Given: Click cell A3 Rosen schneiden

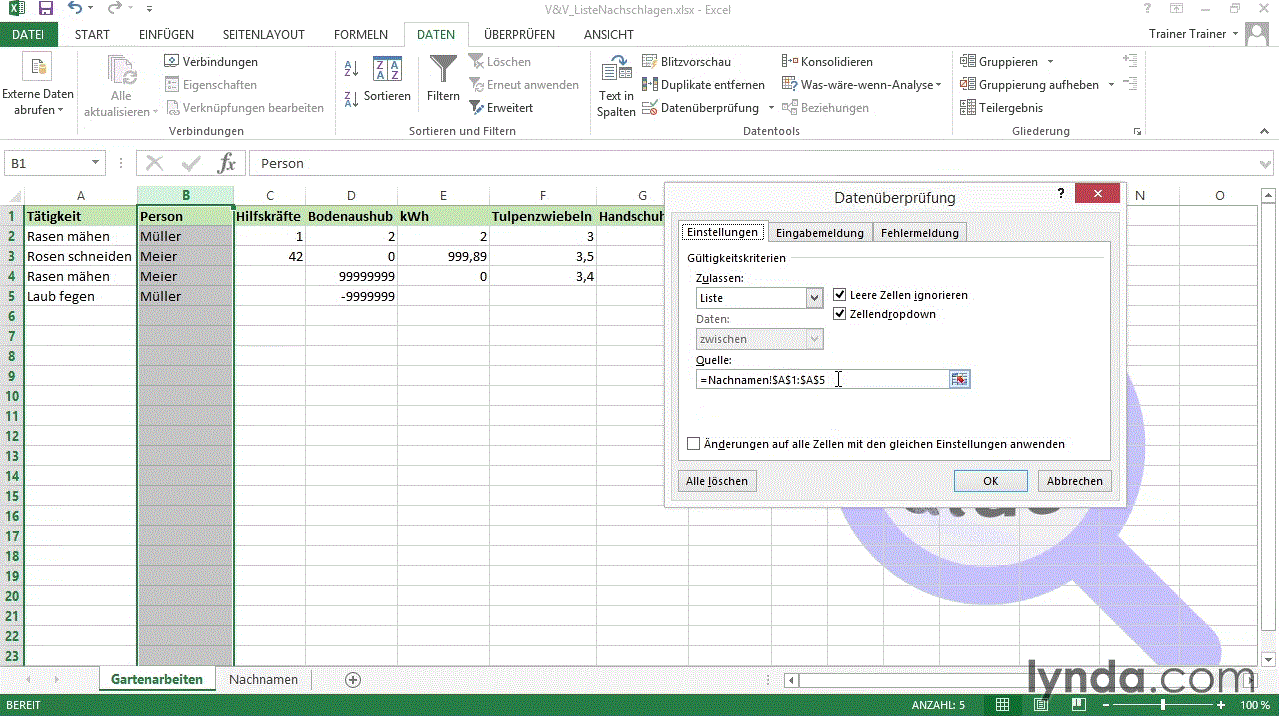Looking at the screenshot, I should pyautogui.click(x=80, y=256).
